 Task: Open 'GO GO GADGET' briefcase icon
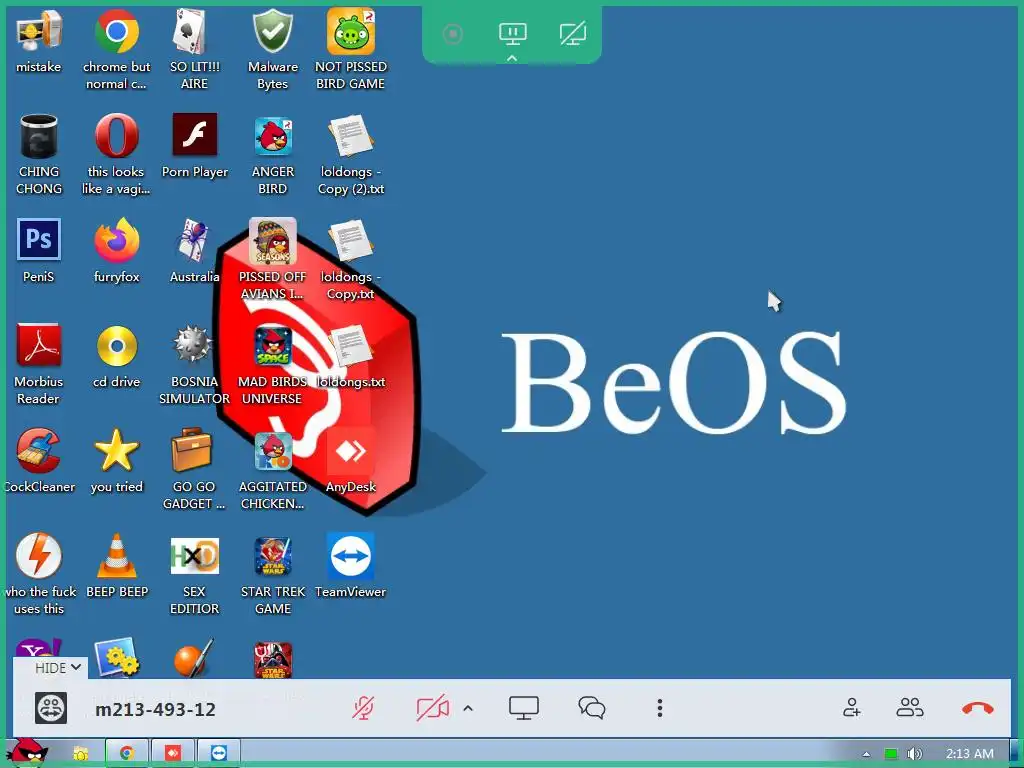(x=191, y=449)
